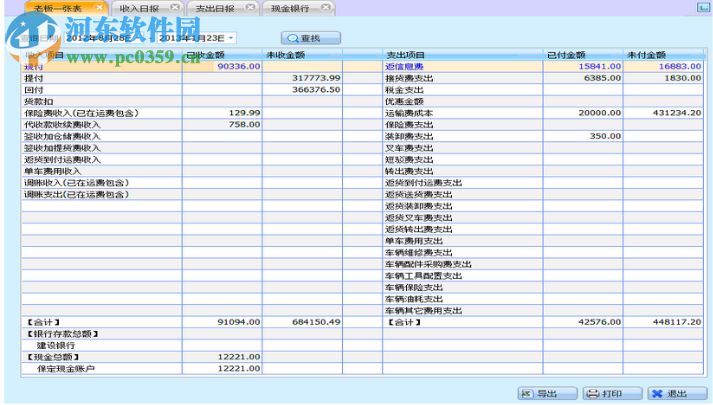713x405 pixels.
Task: Click the 448117.20 total cell
Action: (663, 322)
